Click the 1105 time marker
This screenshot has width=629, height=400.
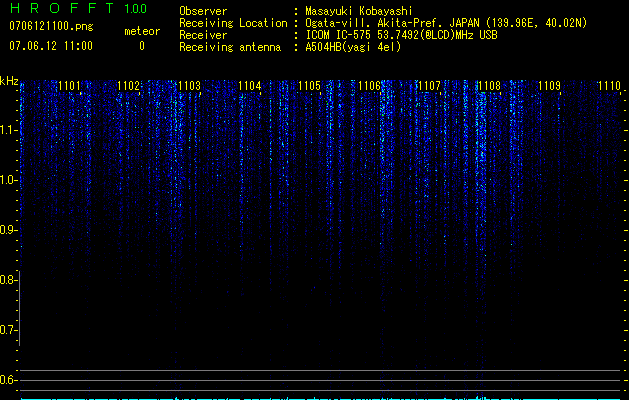pos(309,85)
